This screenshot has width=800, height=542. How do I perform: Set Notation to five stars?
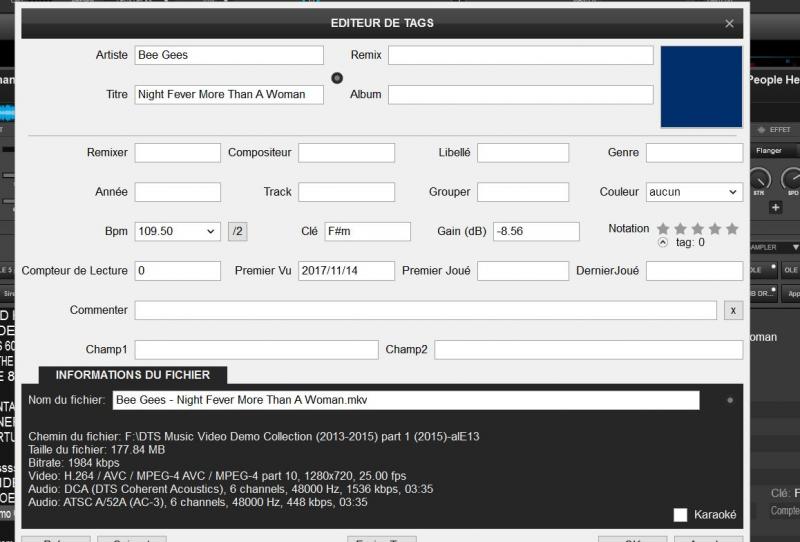click(732, 229)
